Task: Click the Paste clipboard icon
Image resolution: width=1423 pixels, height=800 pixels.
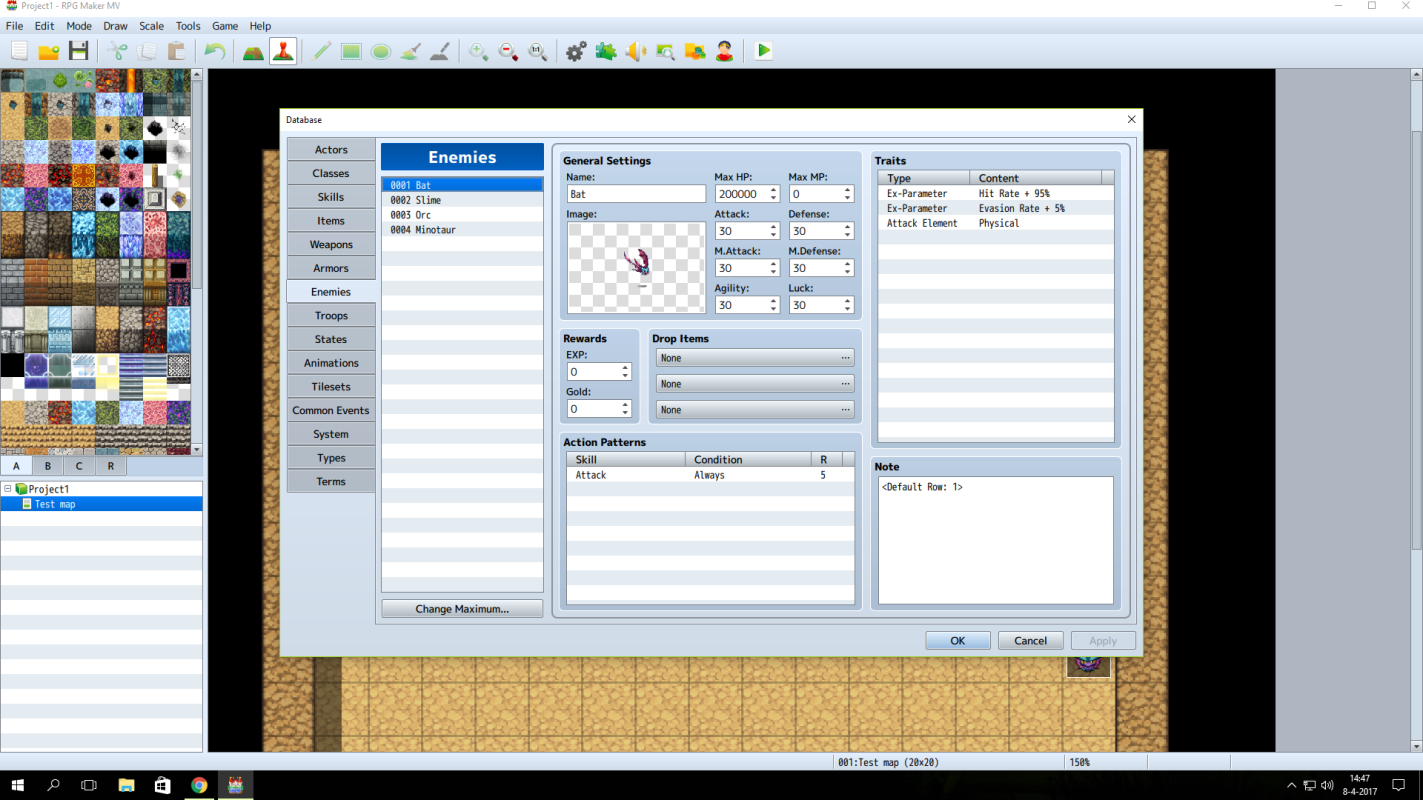Action: (177, 51)
